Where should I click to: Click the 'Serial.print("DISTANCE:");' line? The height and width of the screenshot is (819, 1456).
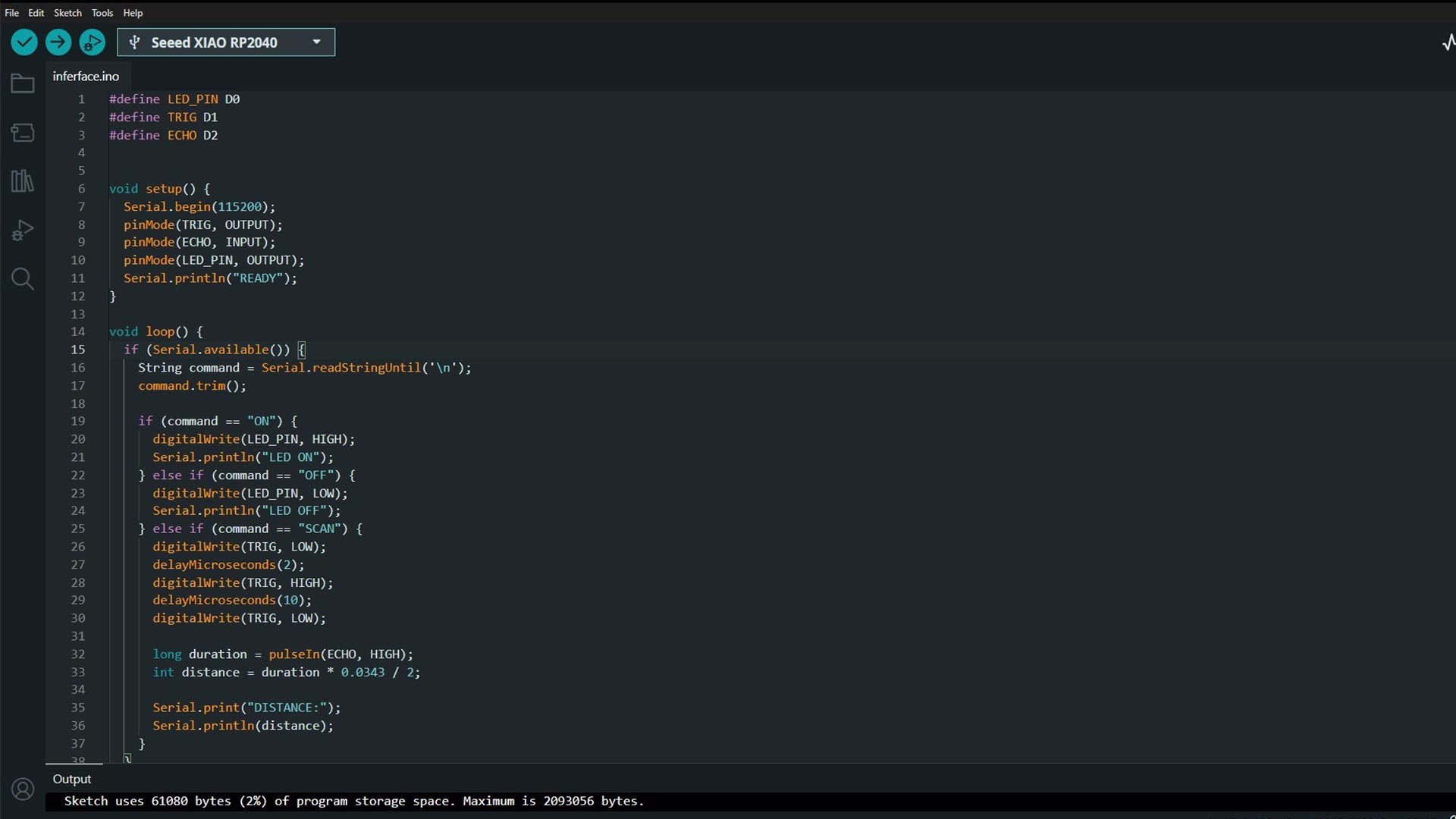(x=247, y=708)
